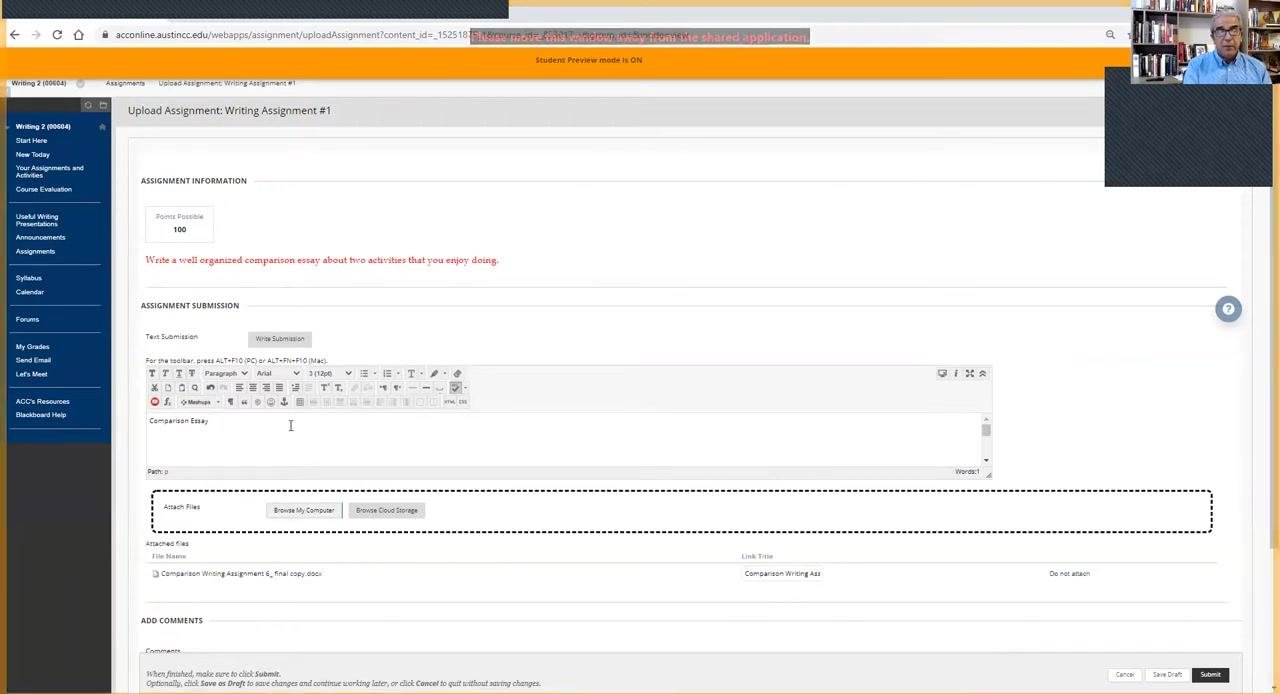
Task: Expand spell check language arrow
Action: (x=465, y=387)
